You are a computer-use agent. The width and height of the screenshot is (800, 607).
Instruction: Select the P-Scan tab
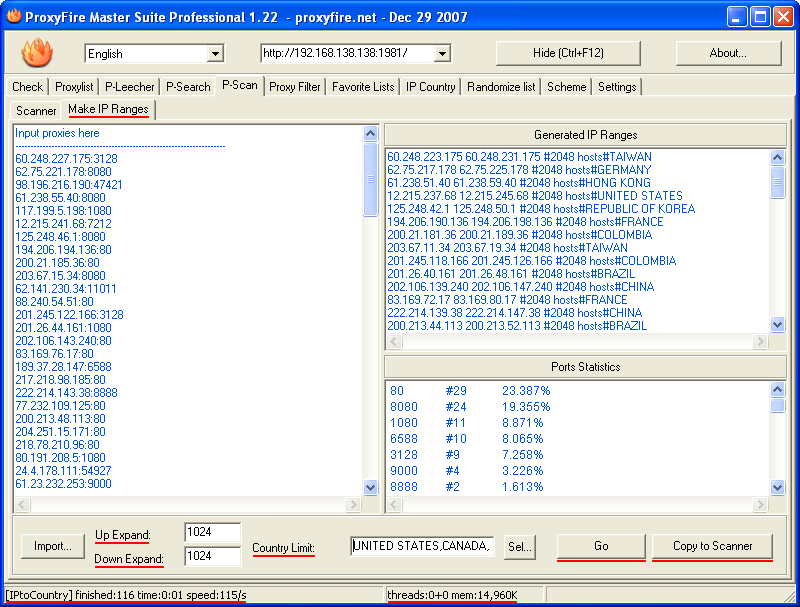point(240,85)
